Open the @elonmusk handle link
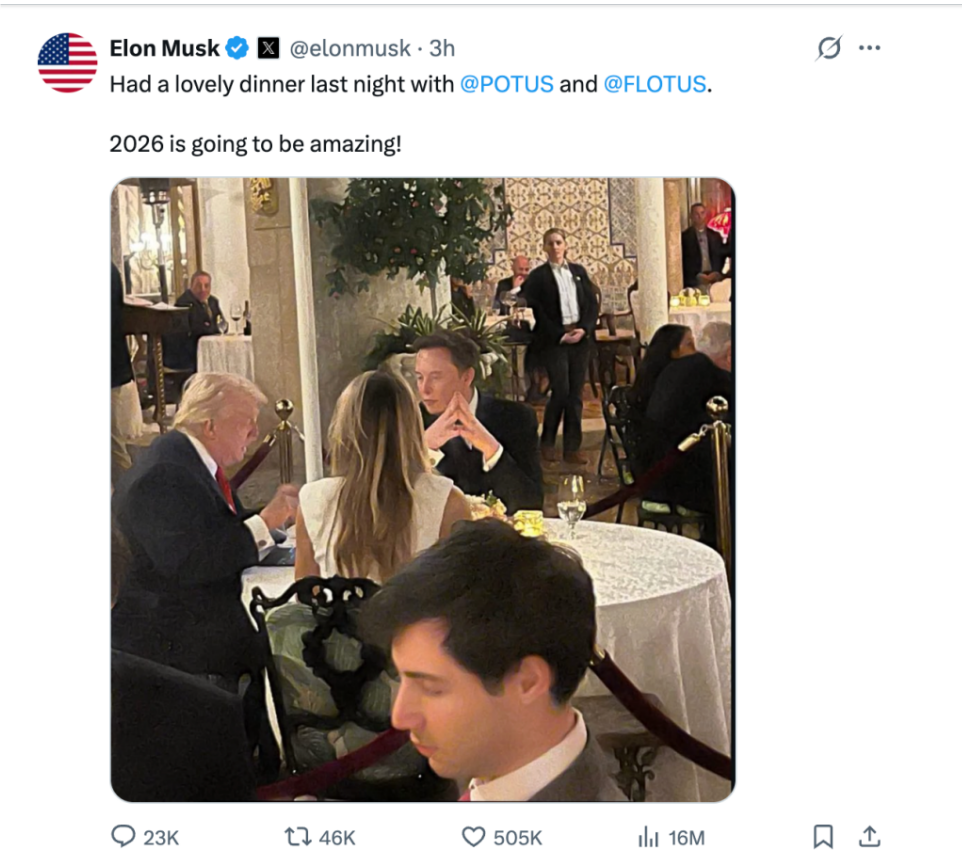Image resolution: width=962 pixels, height=867 pixels. [350, 48]
